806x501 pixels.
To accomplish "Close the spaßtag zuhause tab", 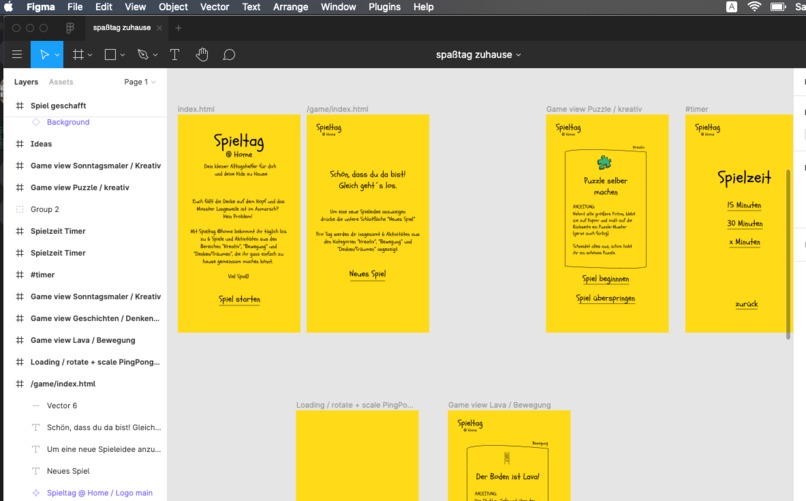I will [x=159, y=28].
